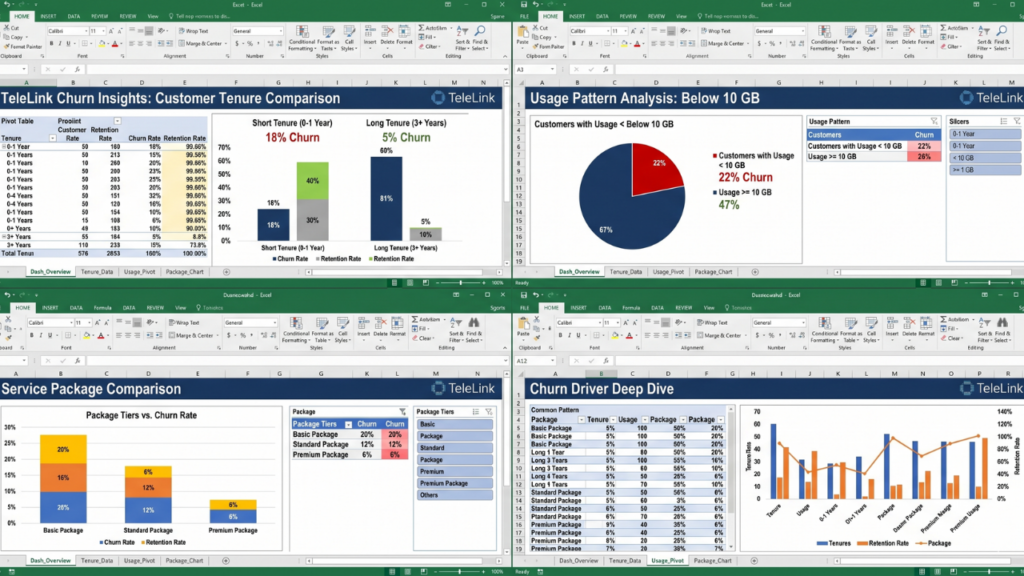
Task: Click the Cut scissors in the Churn Insights window
Action: [7, 29]
